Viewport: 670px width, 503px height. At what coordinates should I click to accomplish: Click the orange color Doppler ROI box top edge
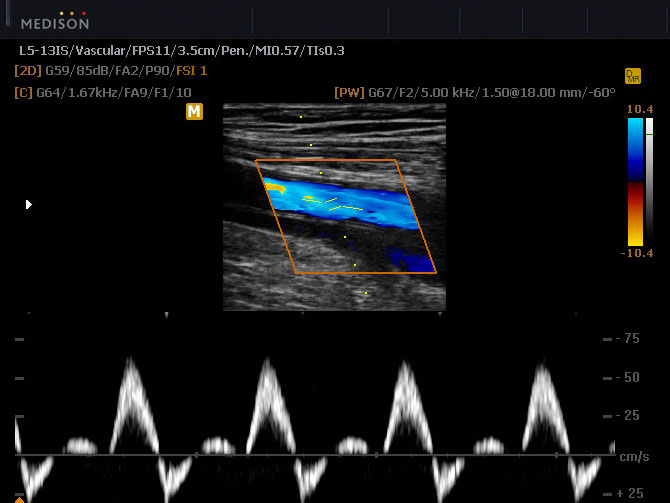pyautogui.click(x=326, y=160)
